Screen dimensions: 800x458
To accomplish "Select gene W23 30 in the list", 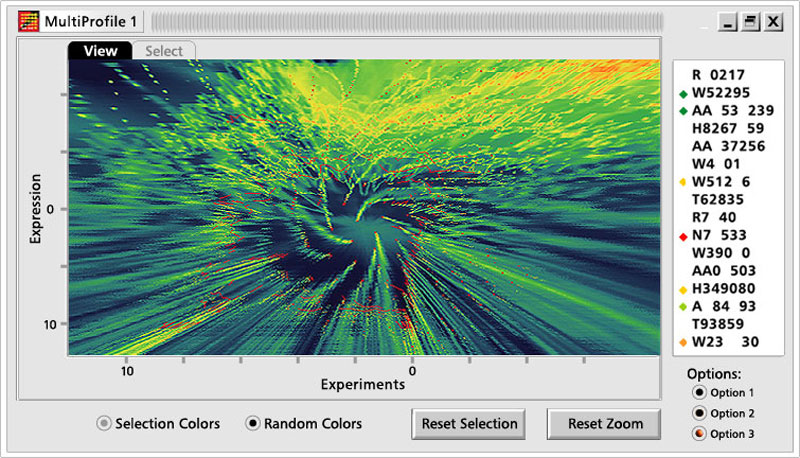I will tap(725, 342).
